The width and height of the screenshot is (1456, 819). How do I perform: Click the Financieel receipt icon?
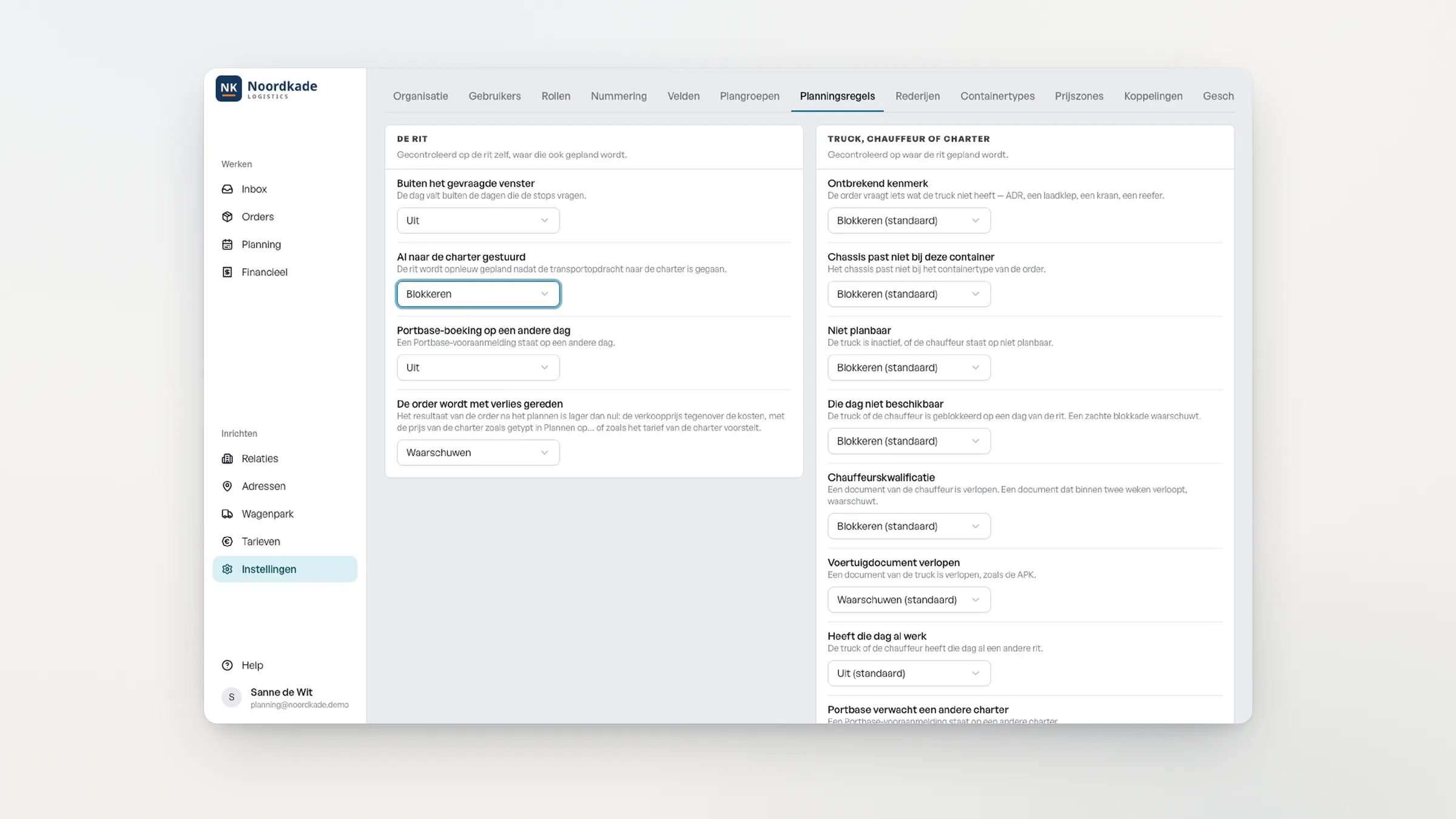pos(227,272)
